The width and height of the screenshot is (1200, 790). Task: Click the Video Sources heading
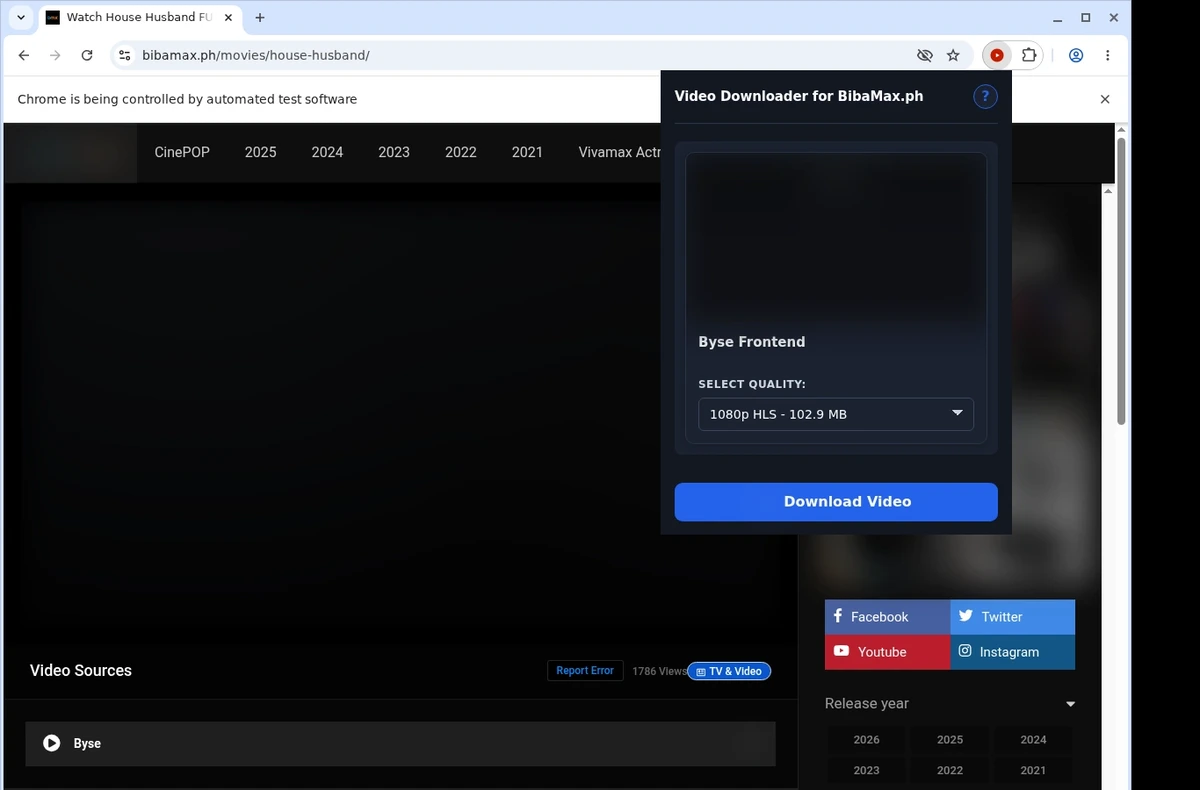click(x=81, y=671)
